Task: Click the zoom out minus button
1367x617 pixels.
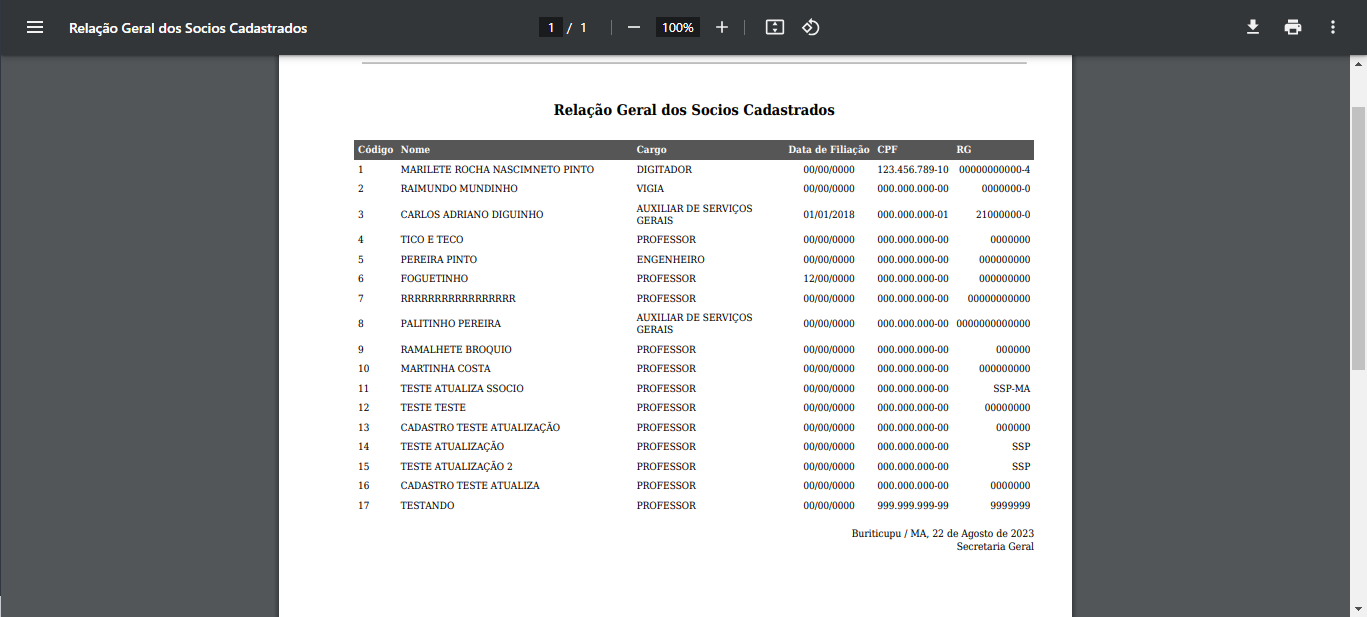Action: (x=633, y=28)
